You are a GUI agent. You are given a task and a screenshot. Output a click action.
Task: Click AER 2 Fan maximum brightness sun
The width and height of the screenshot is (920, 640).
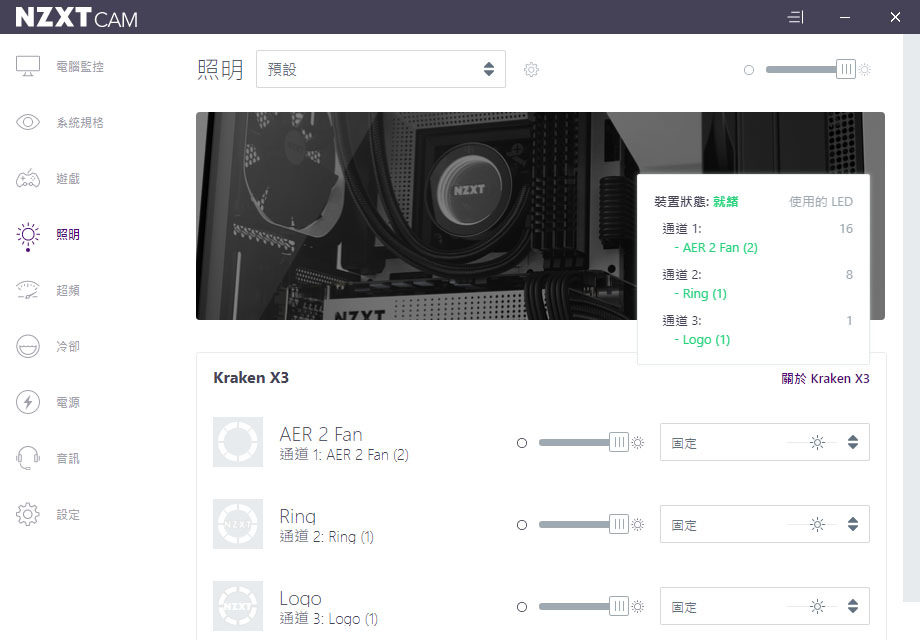638,443
